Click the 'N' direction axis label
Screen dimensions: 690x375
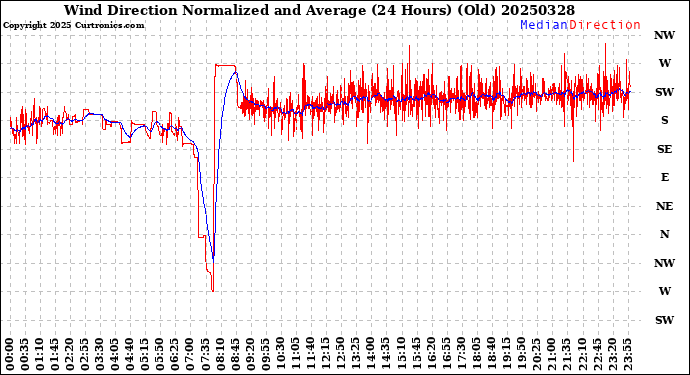pos(664,234)
